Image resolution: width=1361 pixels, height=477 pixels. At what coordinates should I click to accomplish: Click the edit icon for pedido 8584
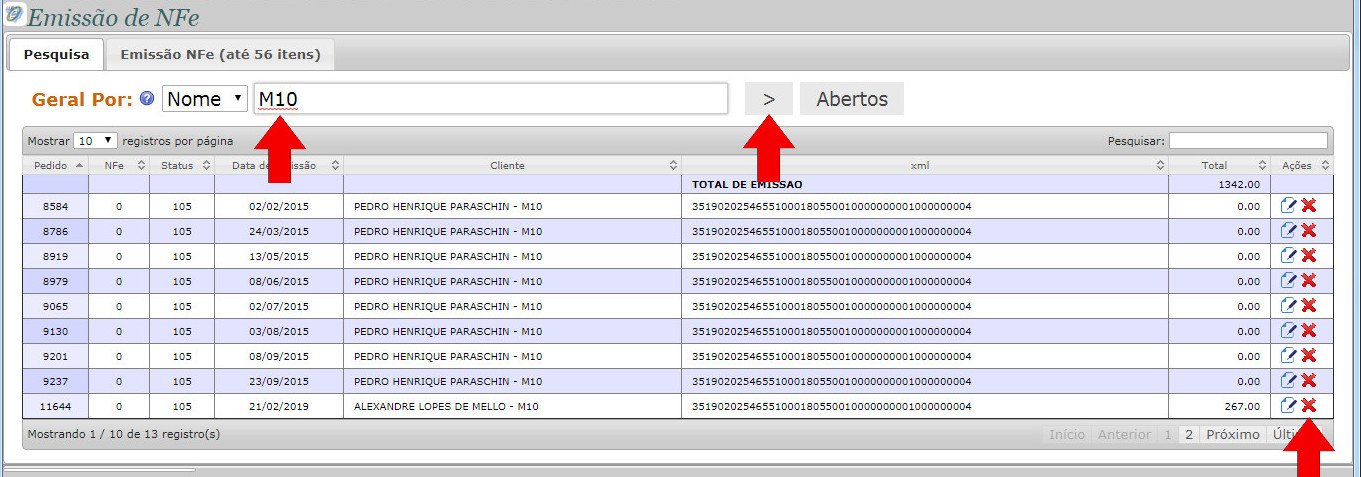click(1289, 206)
